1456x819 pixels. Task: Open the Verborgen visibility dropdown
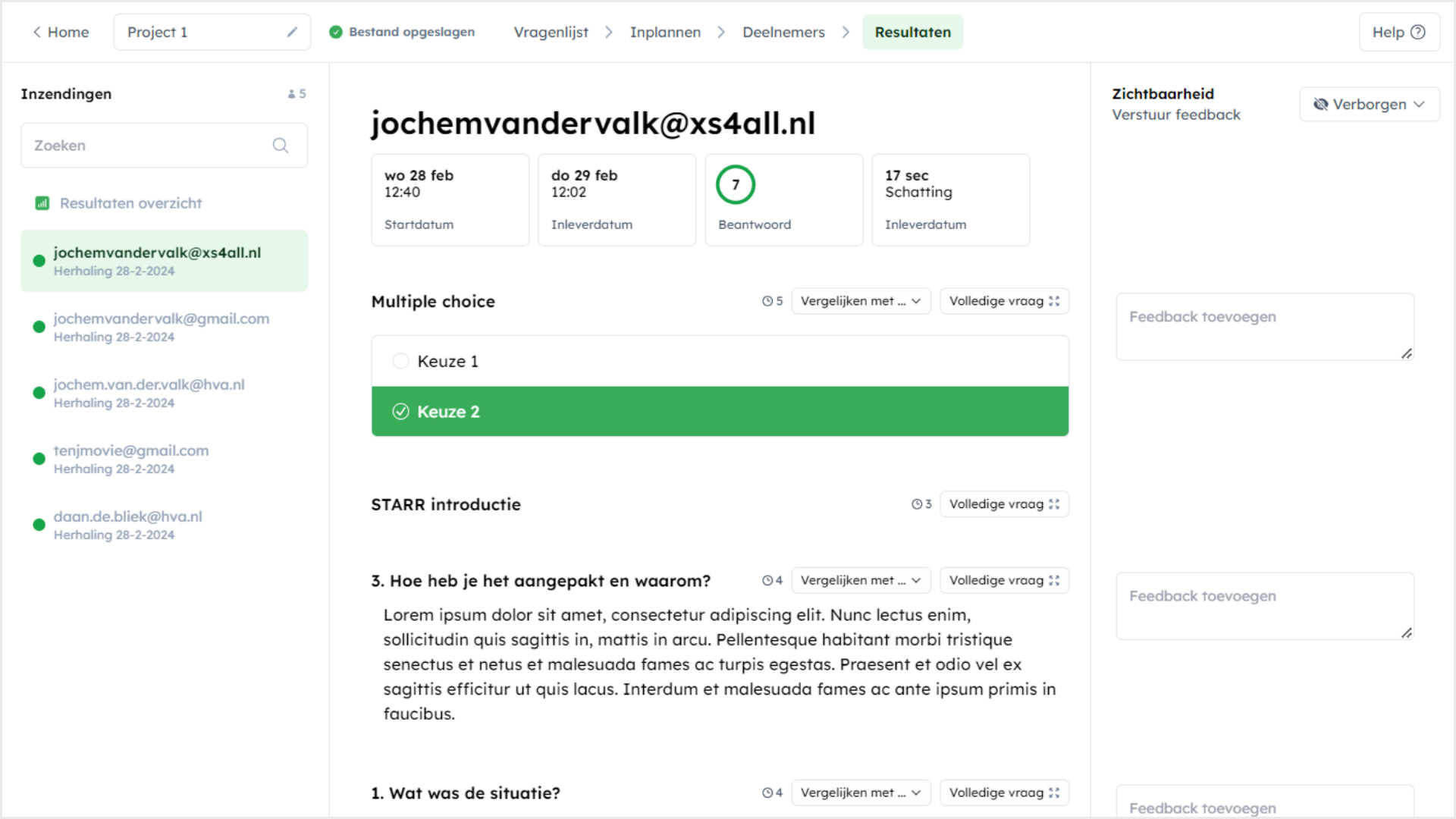pos(1369,104)
